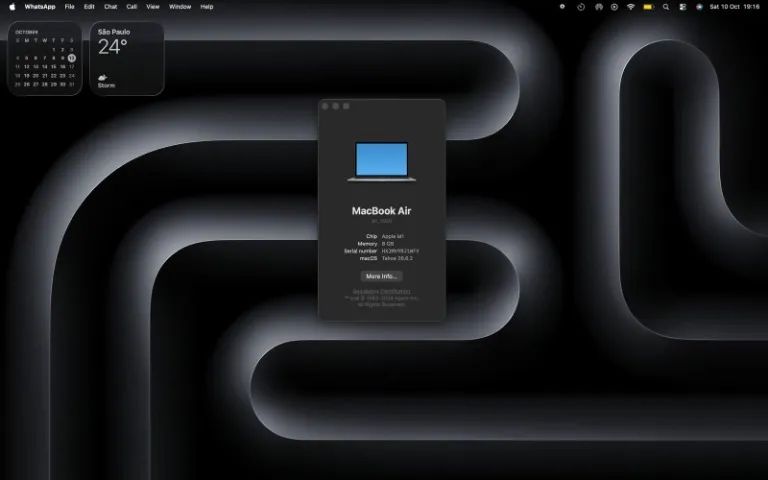Open the View menu

coord(153,7)
